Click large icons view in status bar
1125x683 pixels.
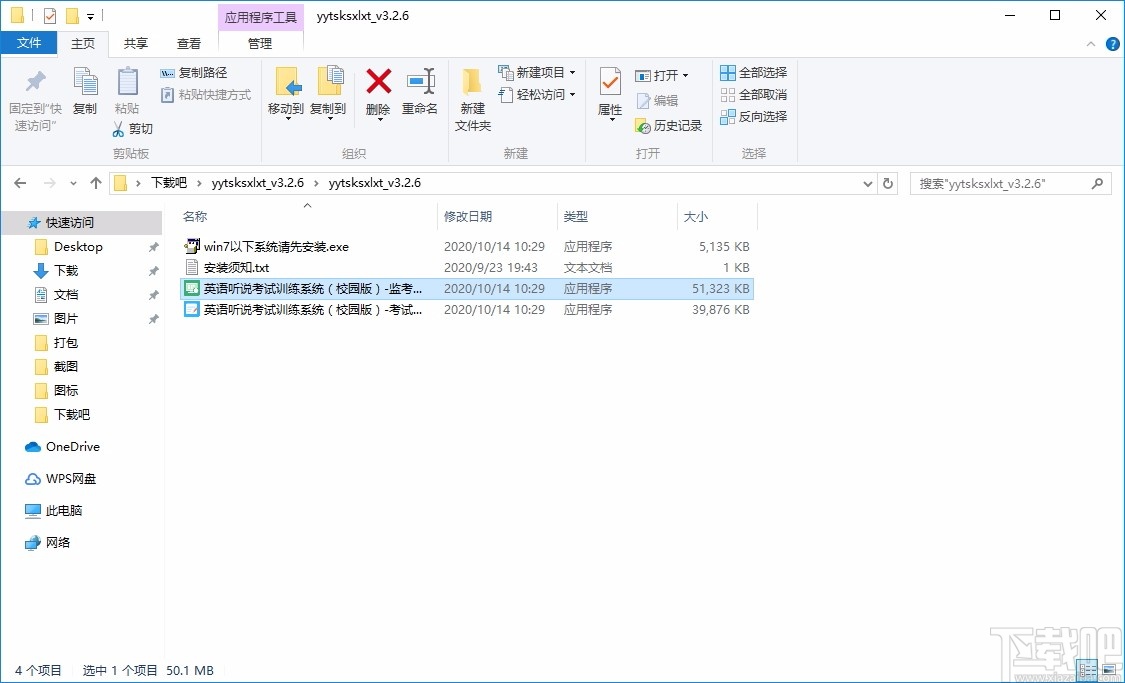(x=1110, y=671)
